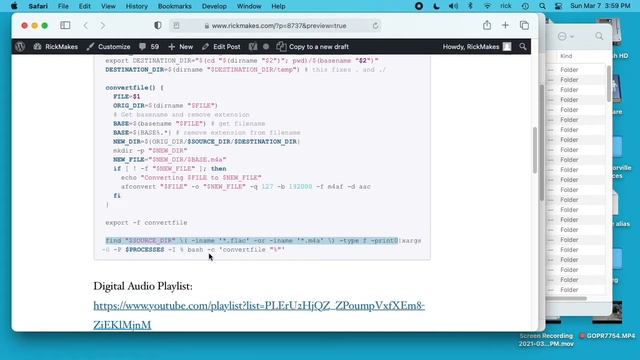This screenshot has height=360, width=640.
Task: Go back in Safari
Action: (x=86, y=25)
